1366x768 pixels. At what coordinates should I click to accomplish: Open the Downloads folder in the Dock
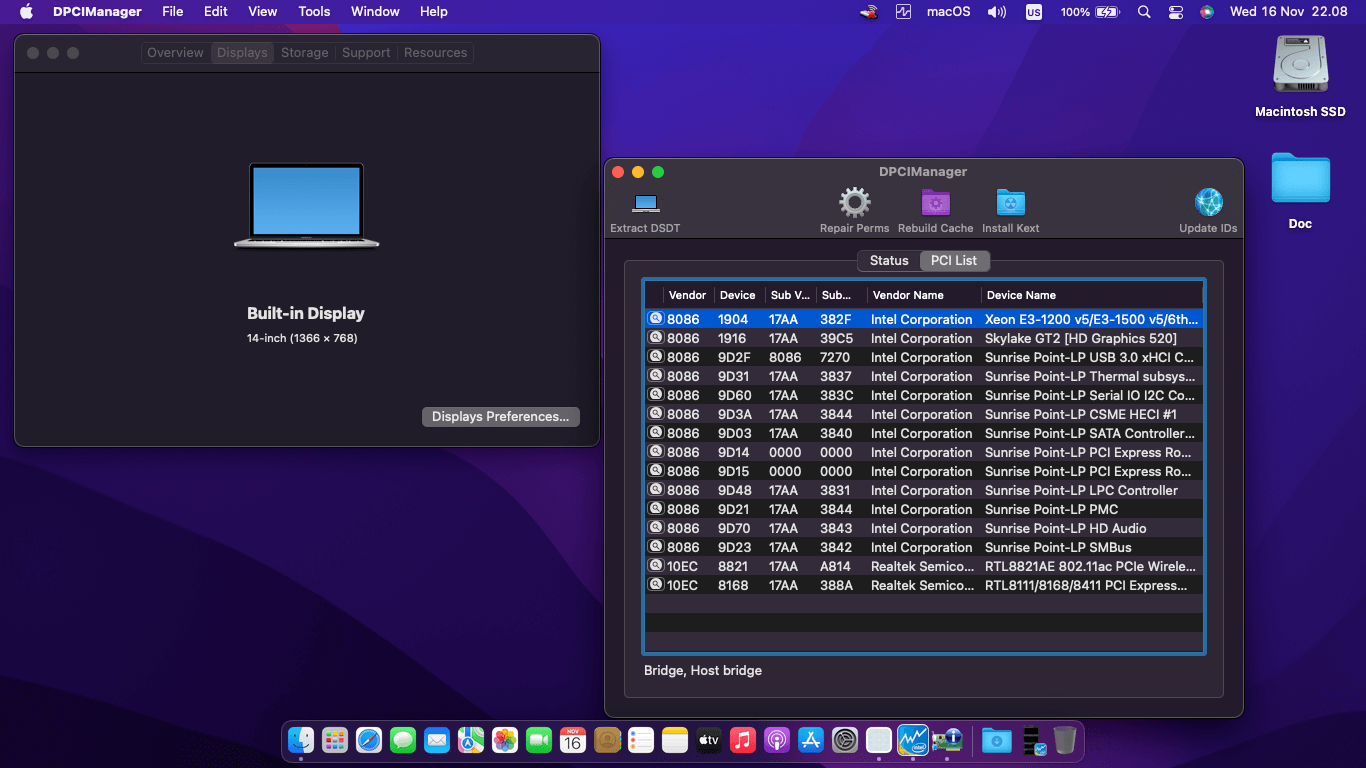coord(996,740)
